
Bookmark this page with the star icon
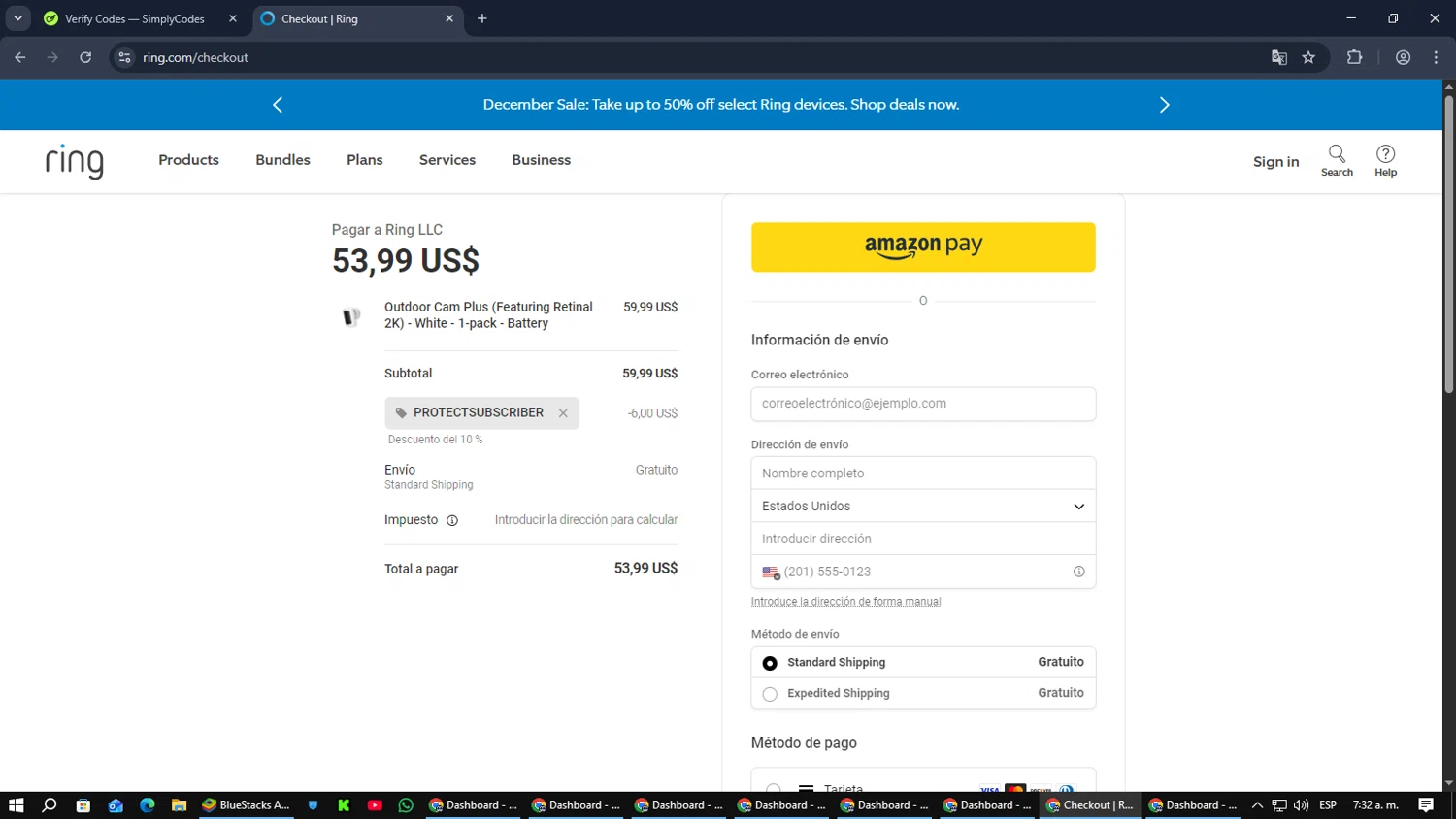pyautogui.click(x=1308, y=57)
